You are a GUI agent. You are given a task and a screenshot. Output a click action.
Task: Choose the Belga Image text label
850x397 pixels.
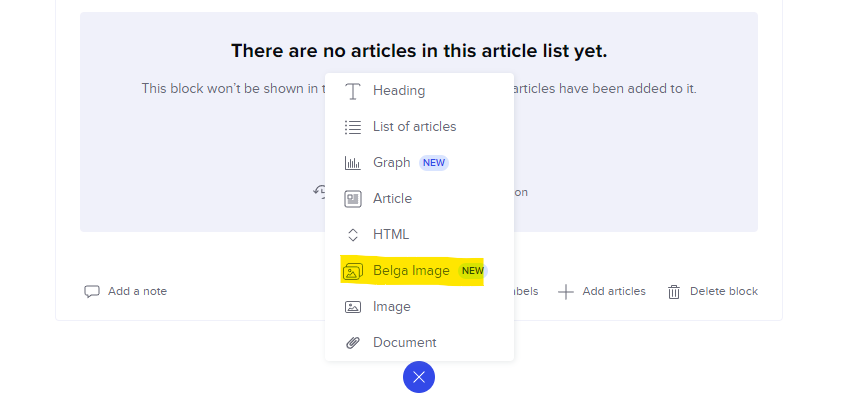[411, 271]
